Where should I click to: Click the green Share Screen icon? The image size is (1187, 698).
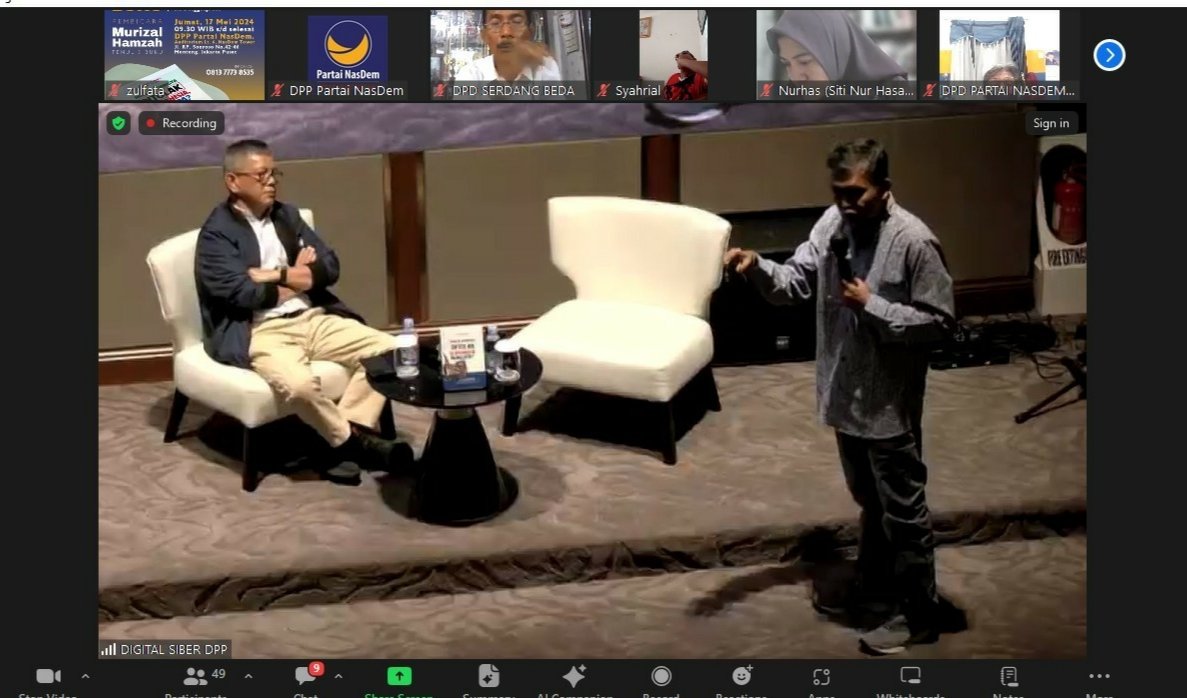399,677
